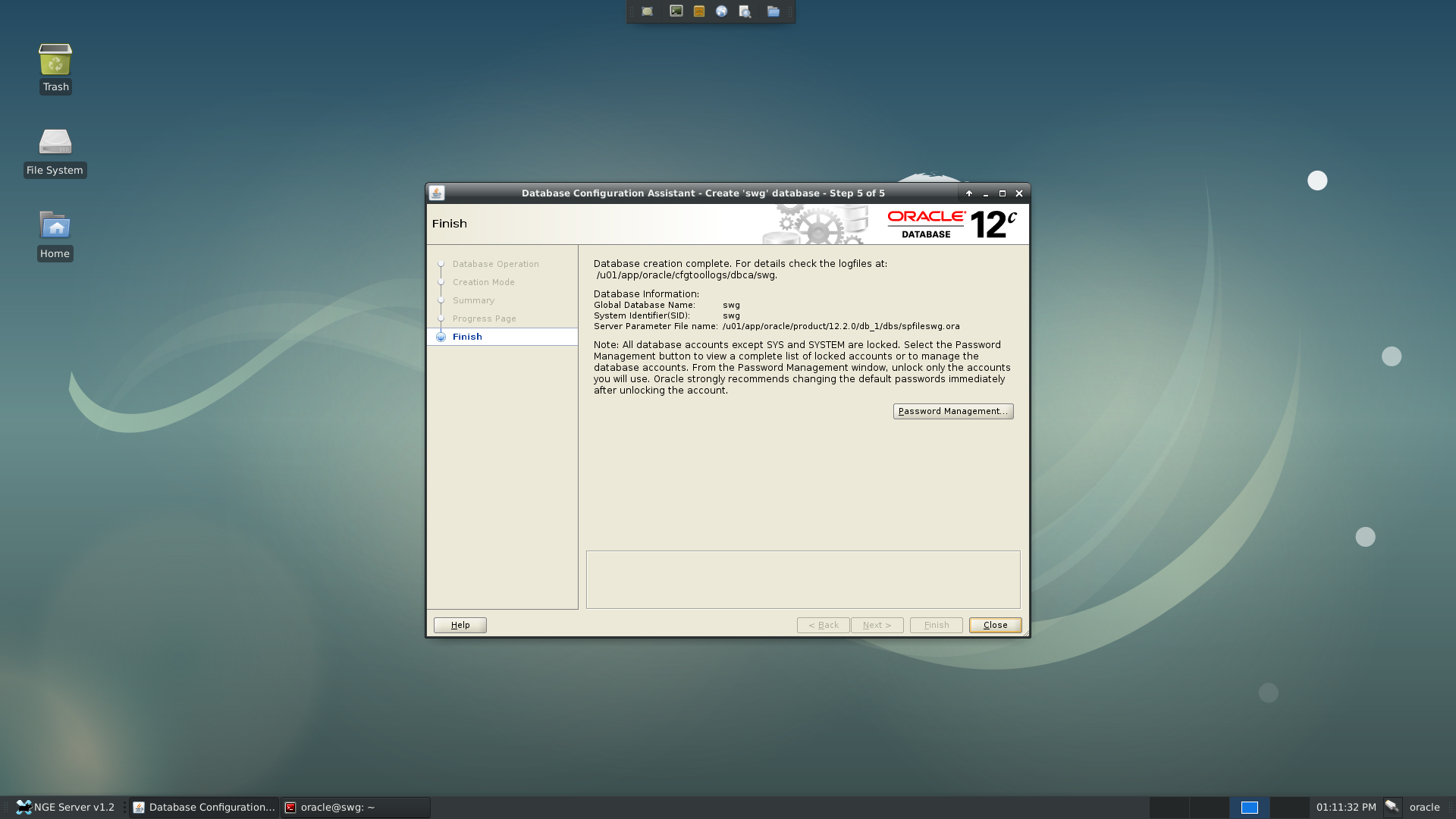The height and width of the screenshot is (819, 1456).
Task: Select the Creation Mode step
Action: [483, 282]
